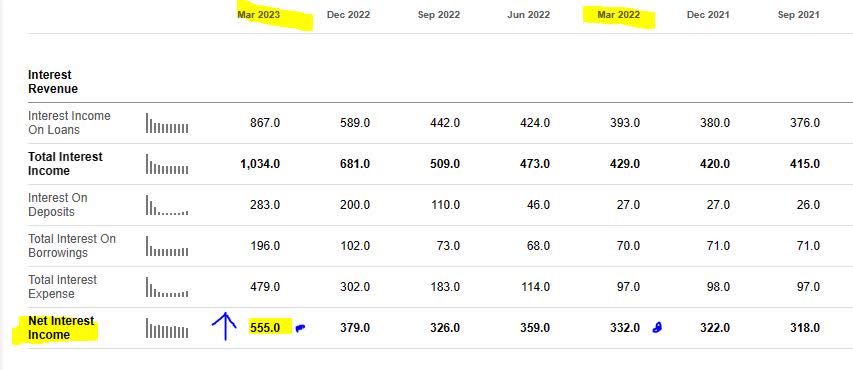Viewport: 853px width, 370px height.
Task: Click the Interest On Deposits row label
Action: [x=58, y=205]
